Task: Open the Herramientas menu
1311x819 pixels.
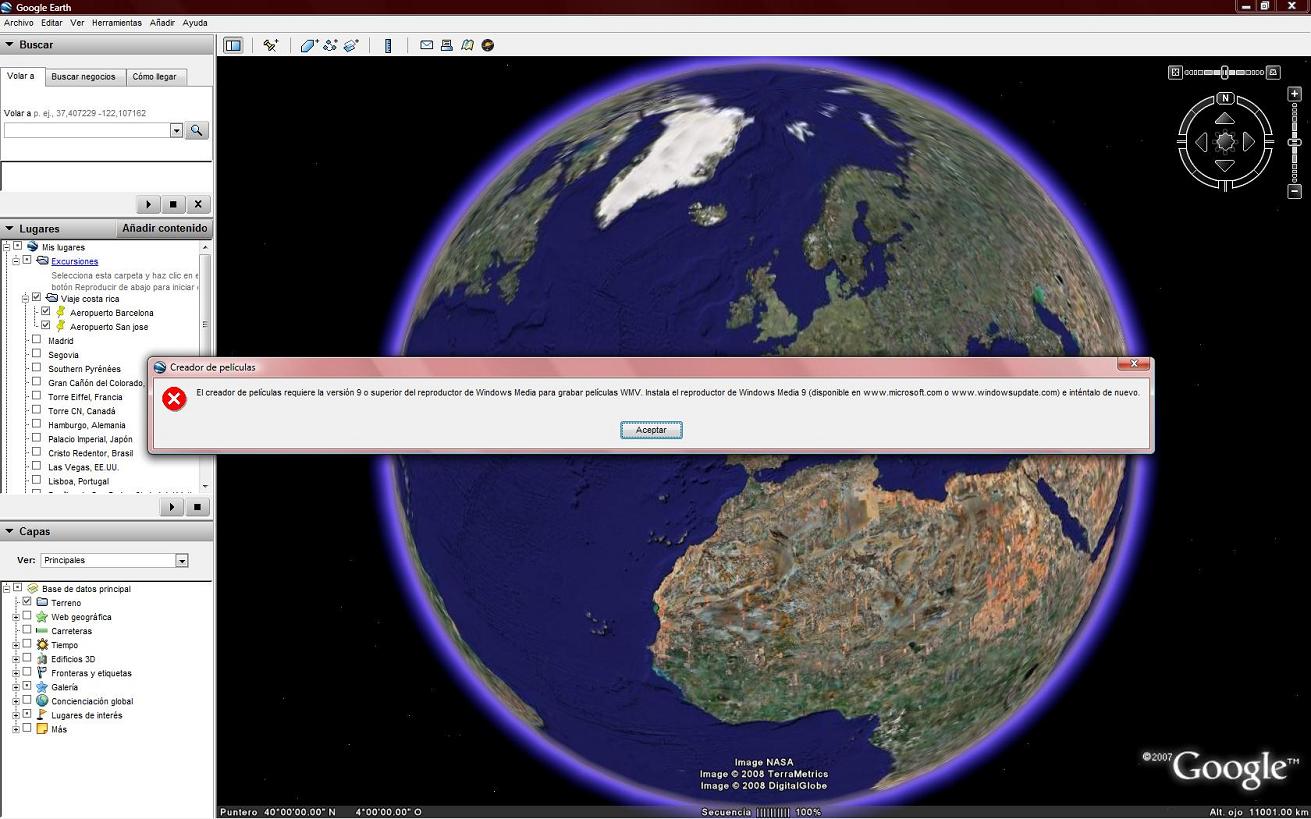Action: pos(117,22)
